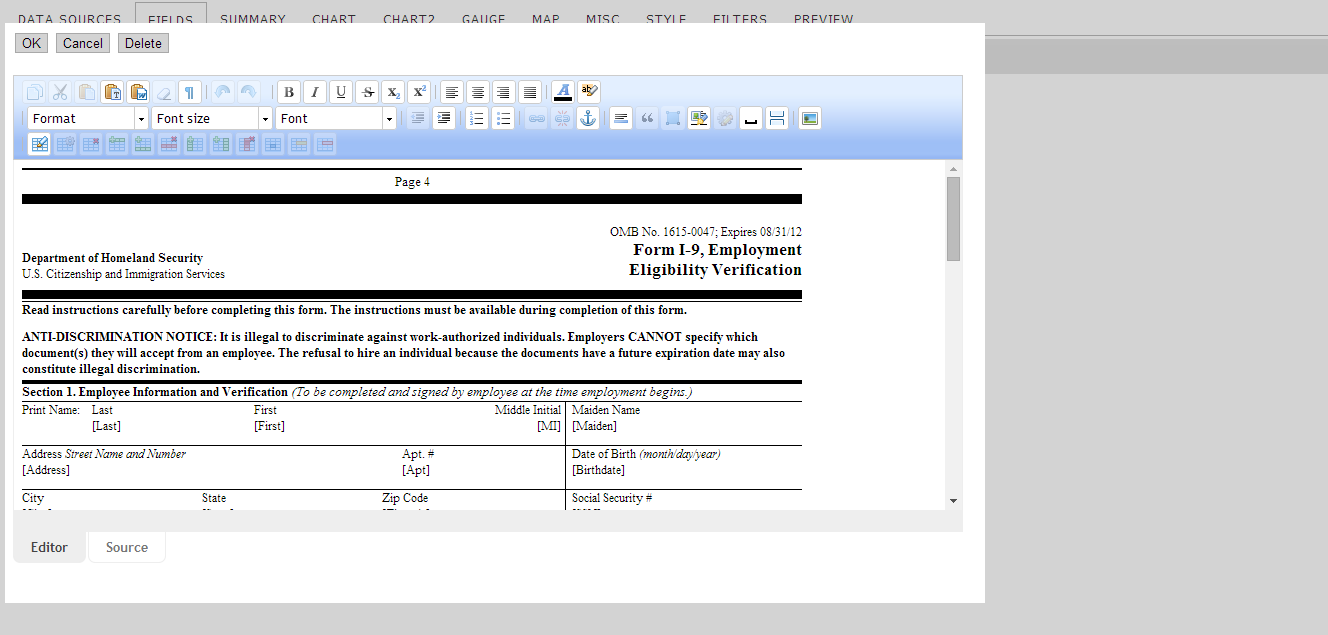Click the image edit pencil icon
This screenshot has width=1328, height=635.
click(x=699, y=118)
